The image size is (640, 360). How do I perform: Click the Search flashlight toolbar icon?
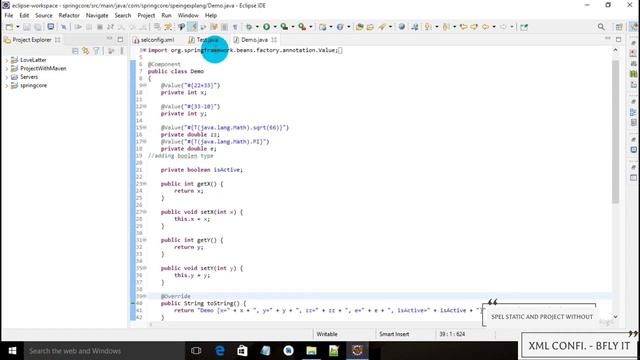point(382,27)
